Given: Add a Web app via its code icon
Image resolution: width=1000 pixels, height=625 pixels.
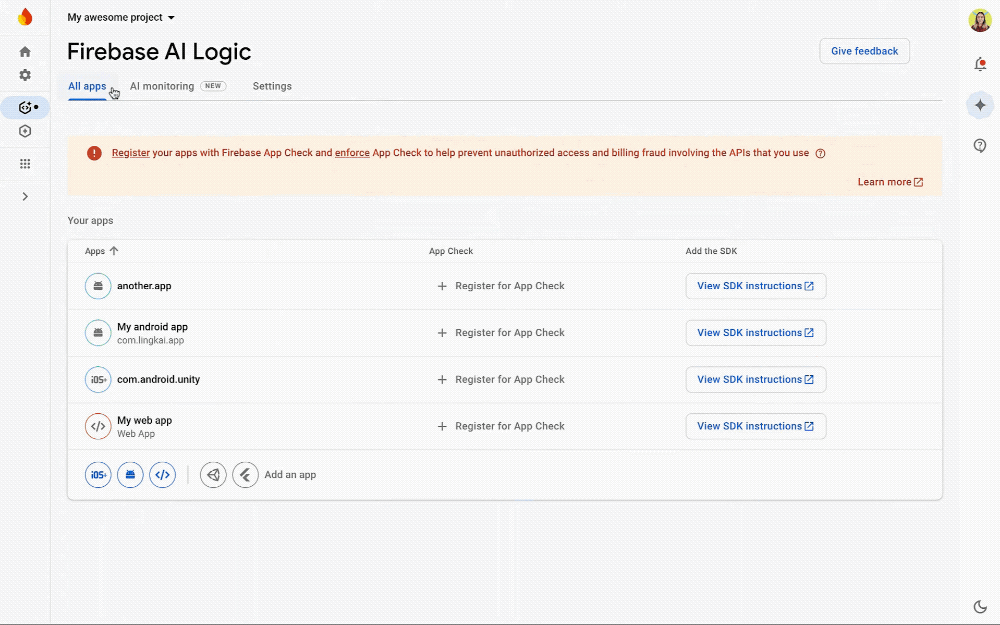Looking at the screenshot, I should (162, 475).
